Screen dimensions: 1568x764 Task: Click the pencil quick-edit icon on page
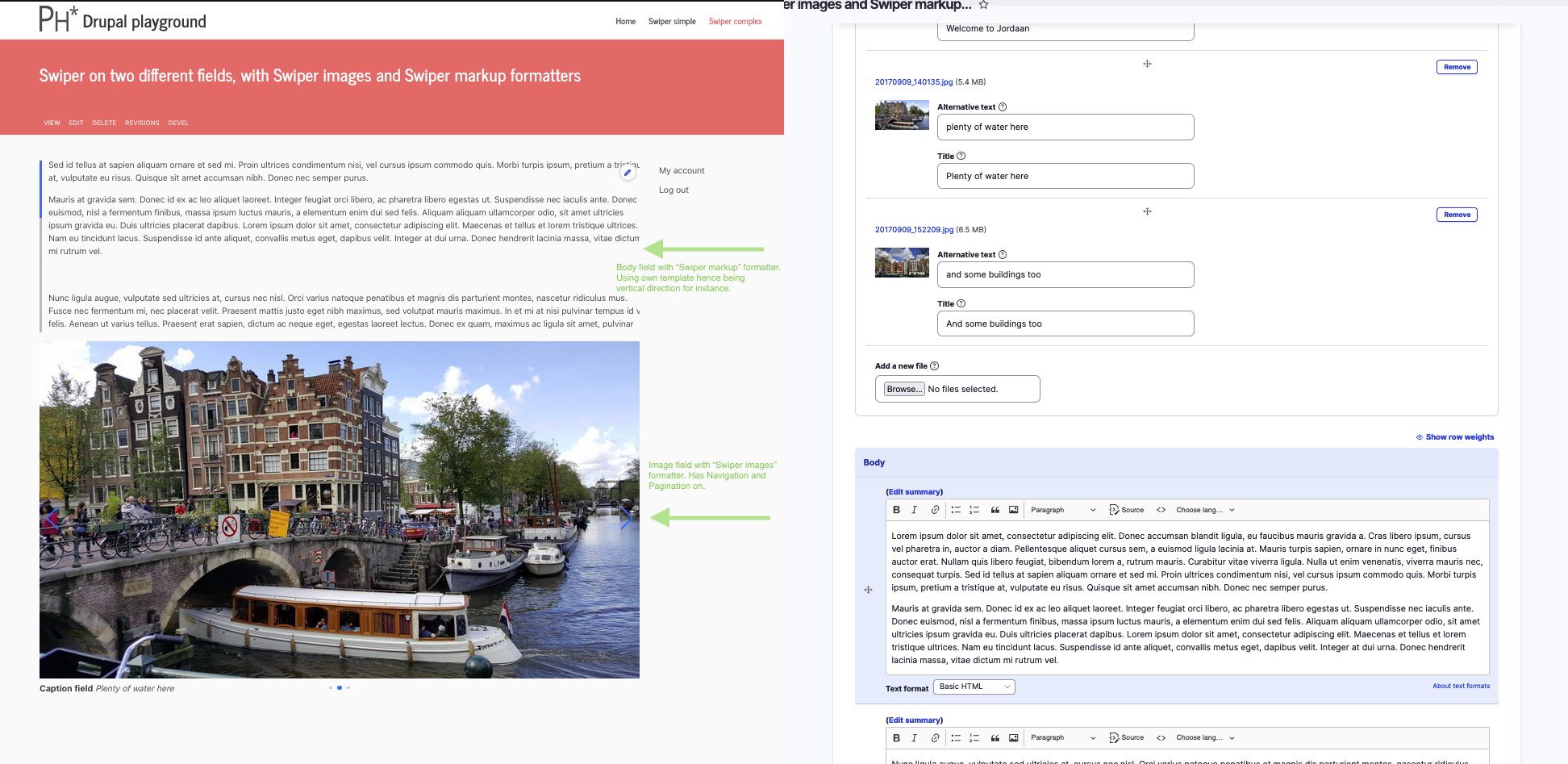(x=628, y=173)
